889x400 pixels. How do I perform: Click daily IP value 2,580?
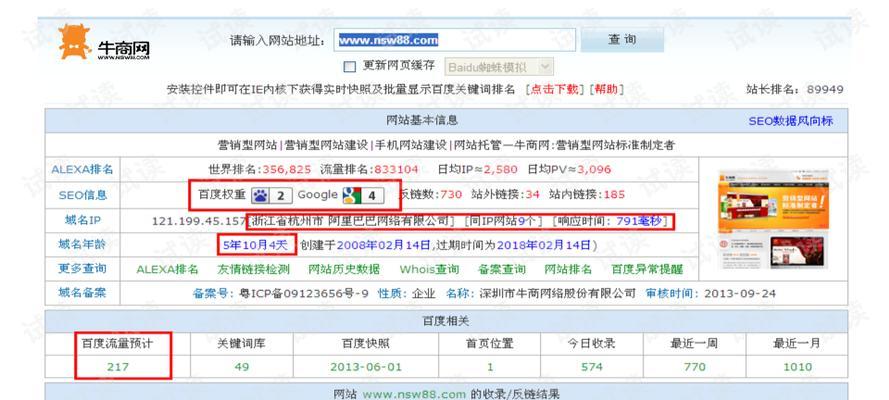[x=501, y=169]
